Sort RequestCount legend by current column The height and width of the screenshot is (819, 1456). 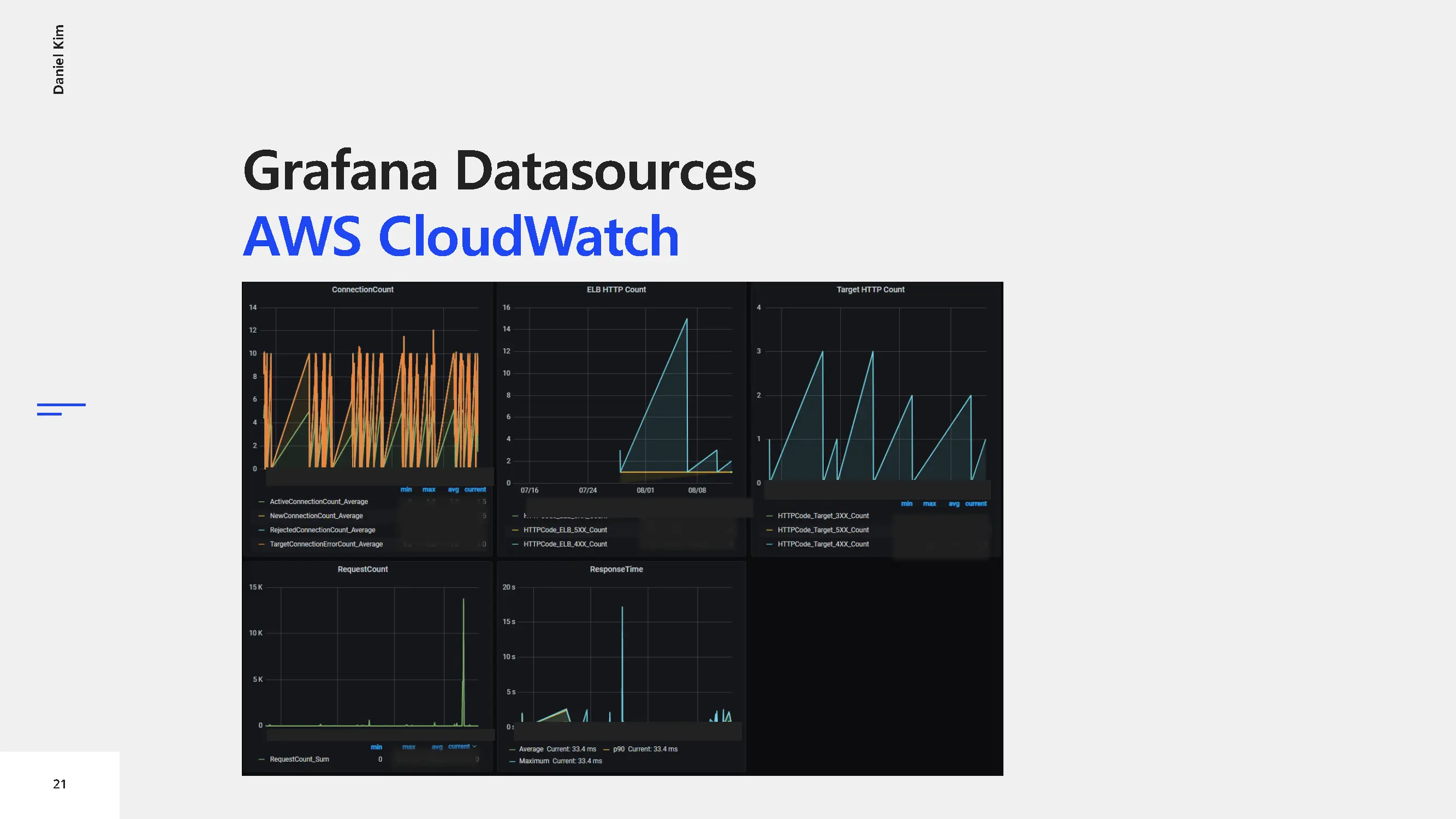(459, 746)
